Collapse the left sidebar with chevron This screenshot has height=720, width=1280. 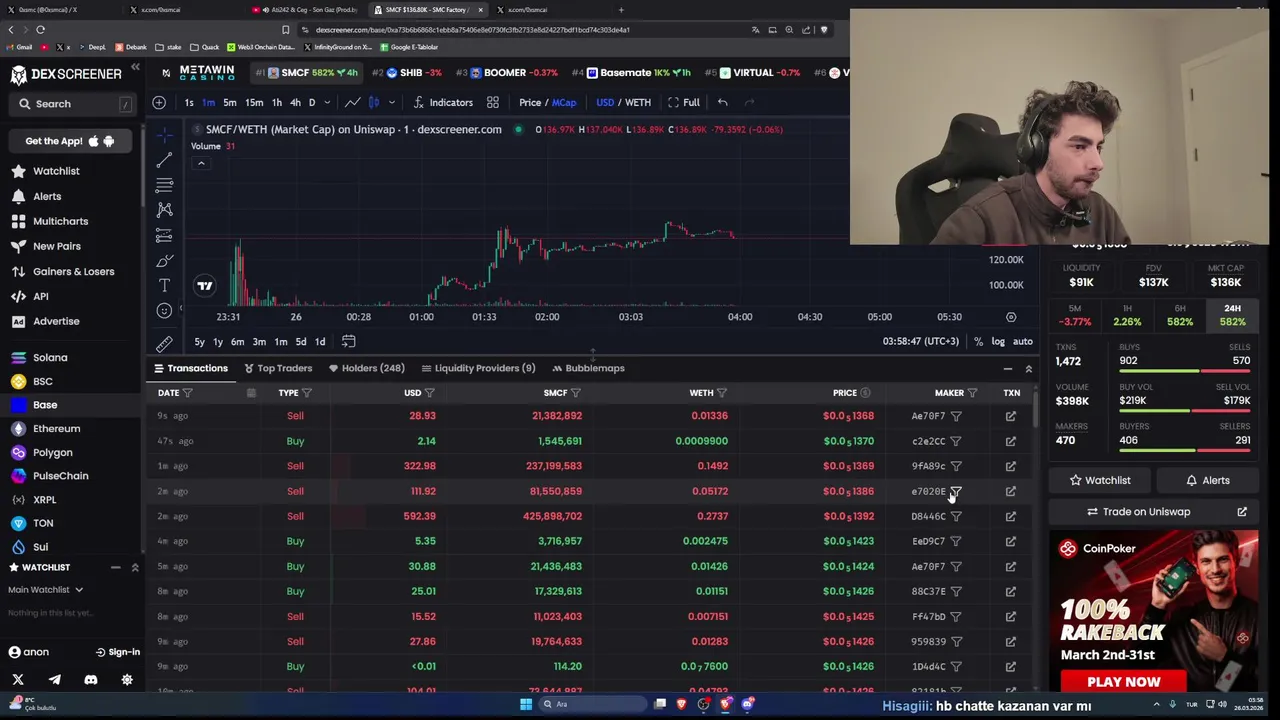[135, 67]
